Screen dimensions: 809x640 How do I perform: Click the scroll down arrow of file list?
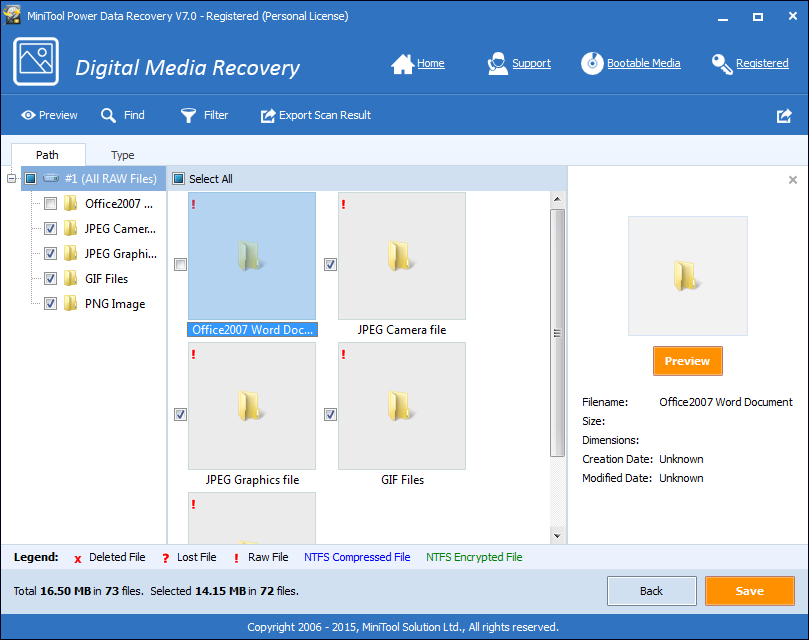coord(557,536)
